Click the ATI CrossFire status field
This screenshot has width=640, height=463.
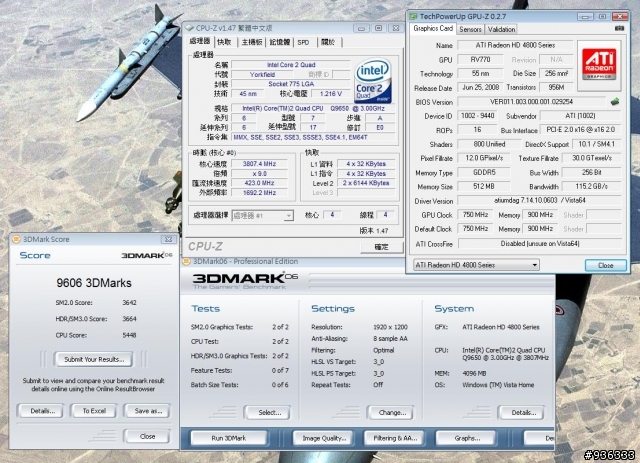(540, 244)
